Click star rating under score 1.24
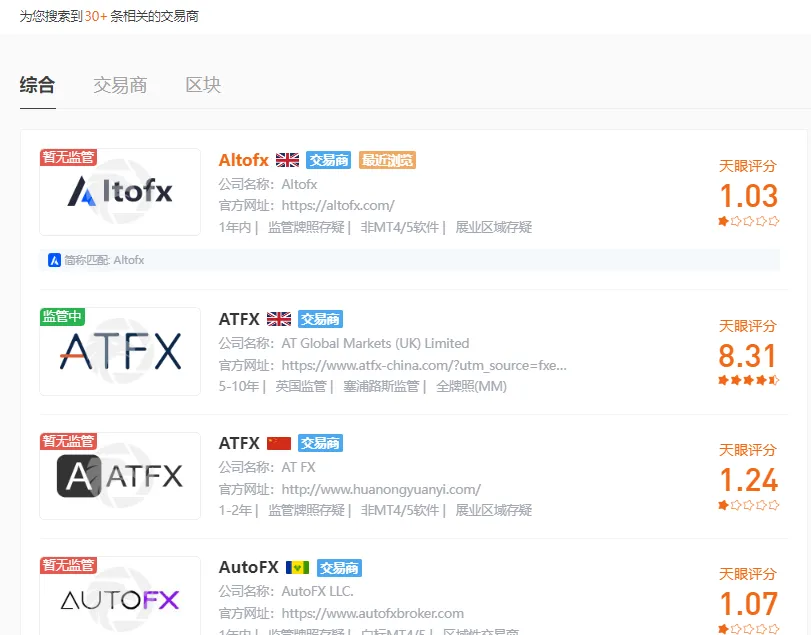The width and height of the screenshot is (811, 635). click(x=748, y=505)
